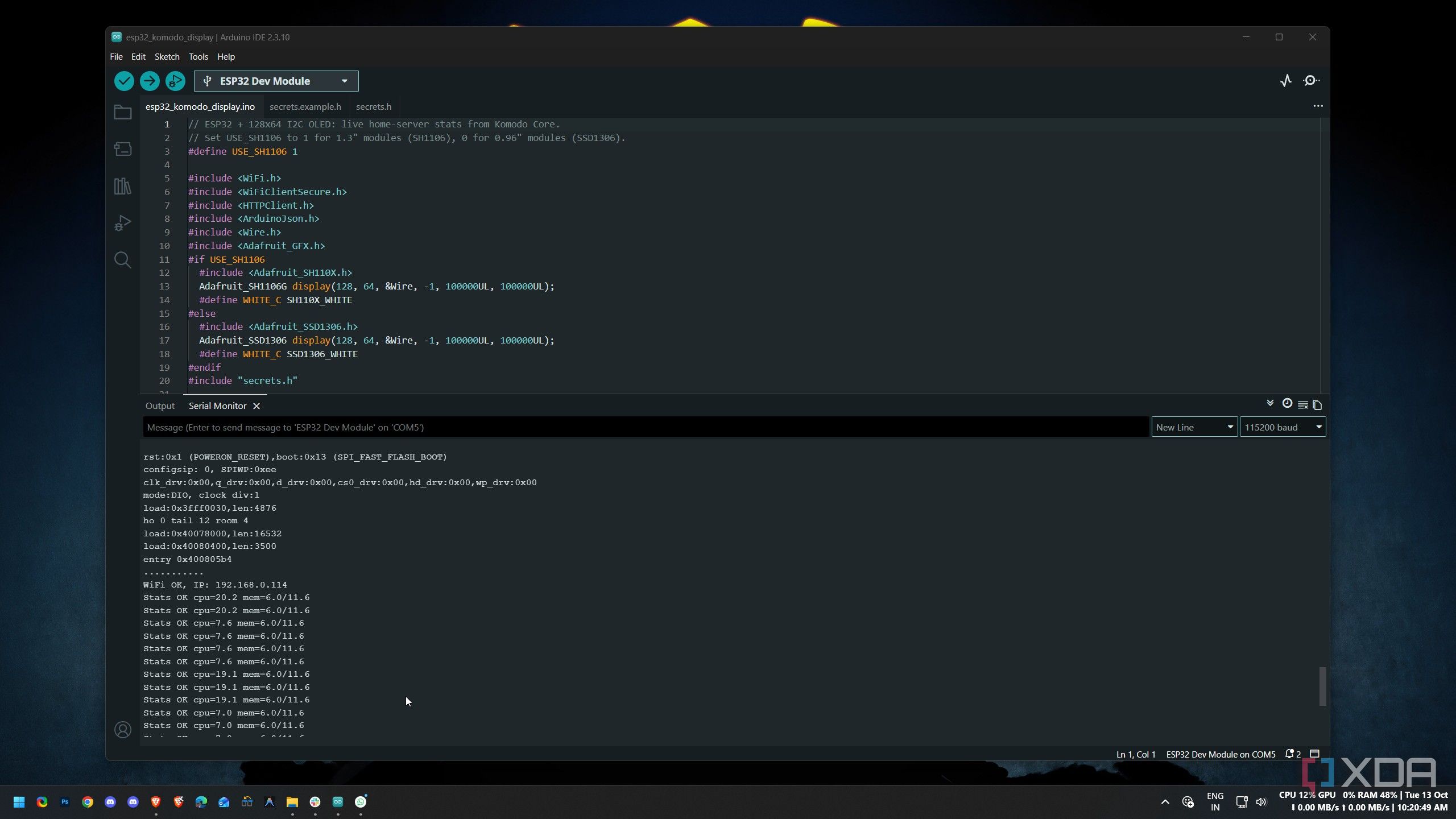Switch to the Output panel tab

click(x=160, y=406)
